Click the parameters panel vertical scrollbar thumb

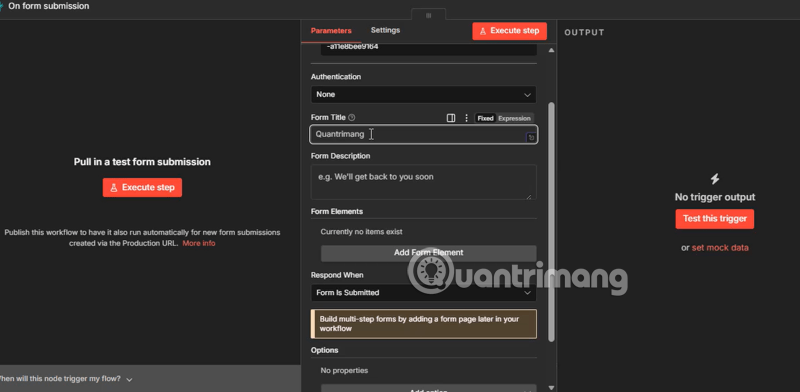551,222
